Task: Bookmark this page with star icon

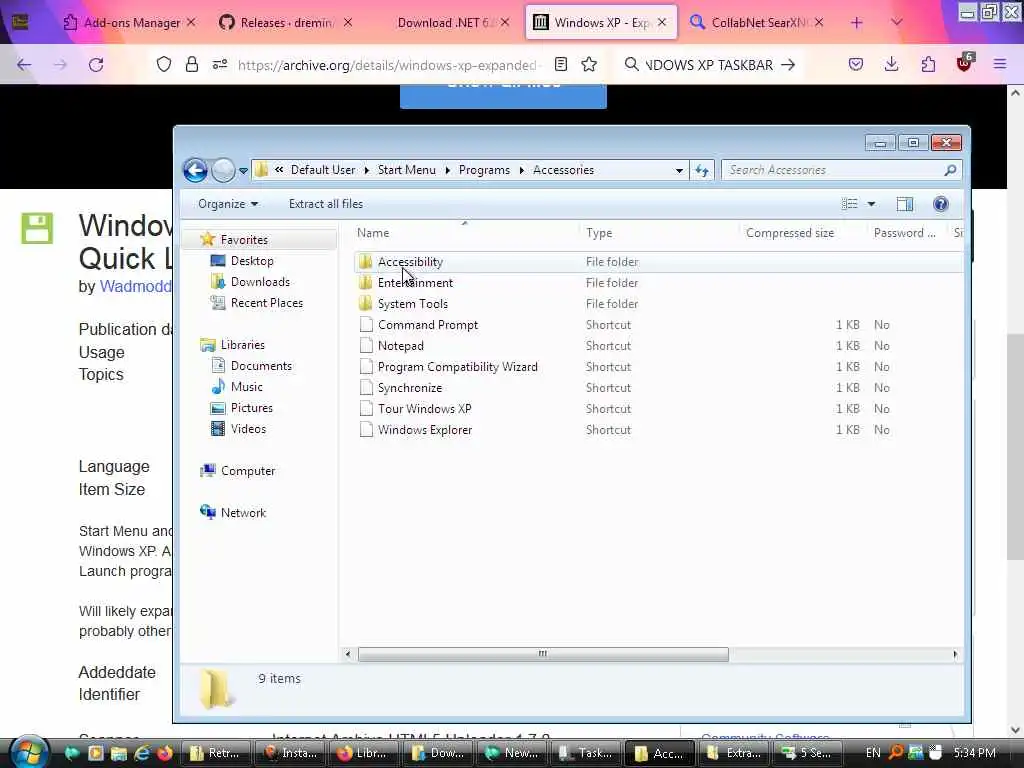Action: click(x=589, y=64)
